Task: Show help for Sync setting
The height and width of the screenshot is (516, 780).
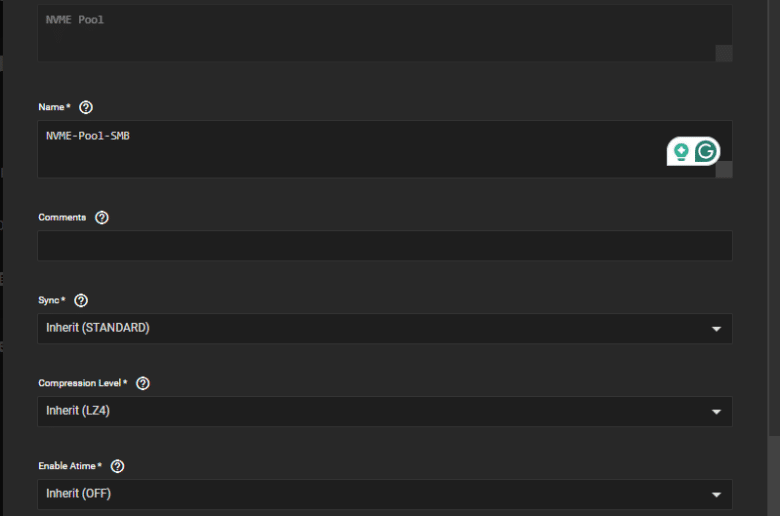Action: click(81, 300)
